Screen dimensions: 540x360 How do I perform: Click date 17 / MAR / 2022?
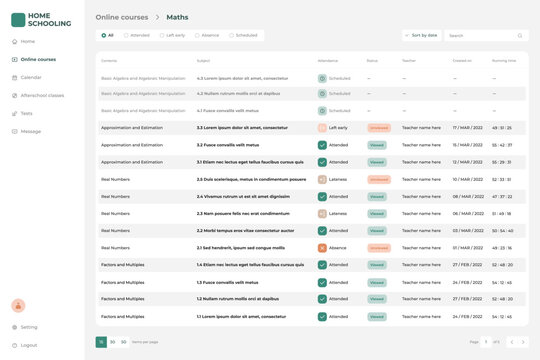pyautogui.click(x=467, y=128)
